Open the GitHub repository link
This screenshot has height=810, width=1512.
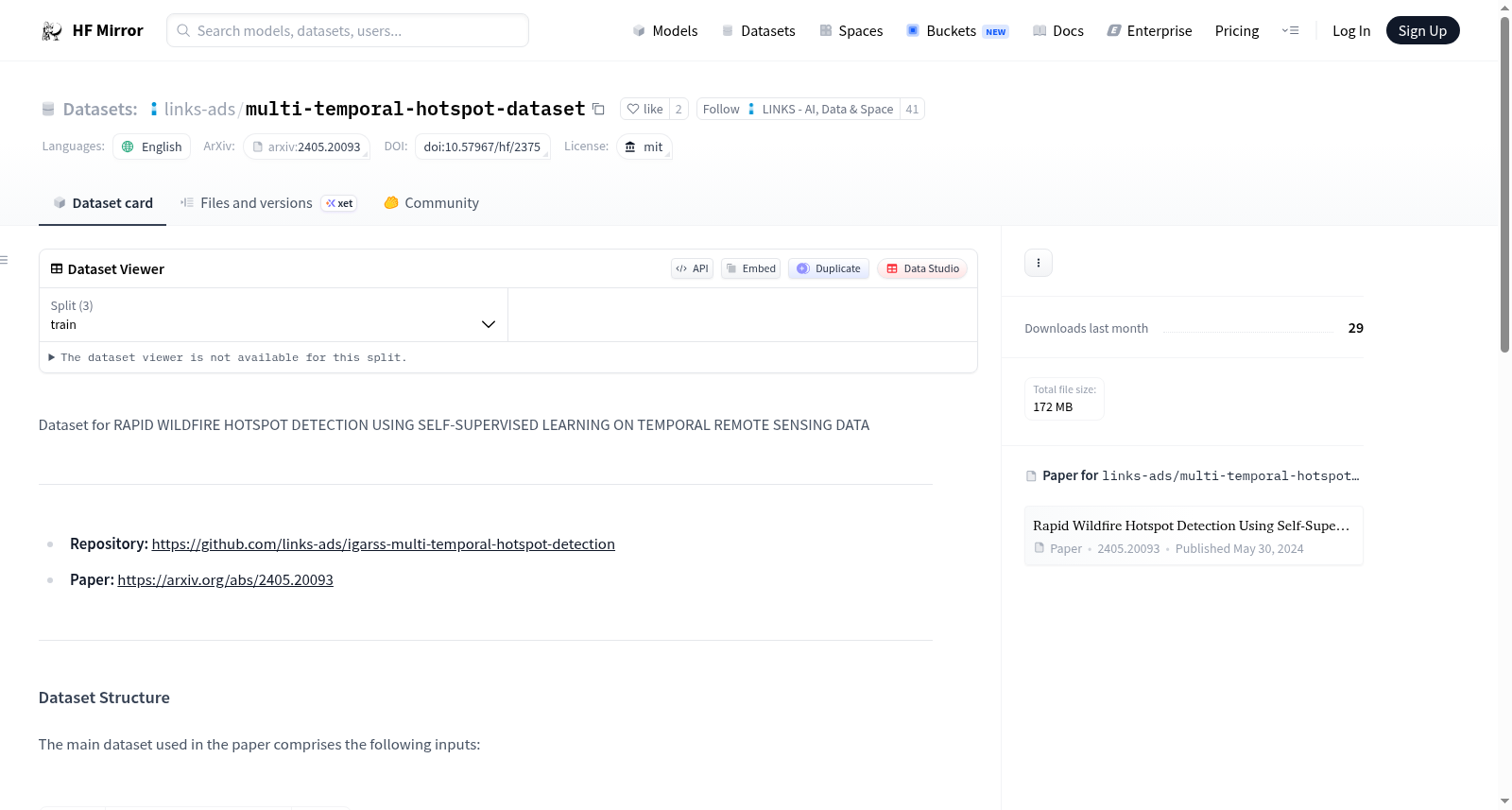click(384, 544)
